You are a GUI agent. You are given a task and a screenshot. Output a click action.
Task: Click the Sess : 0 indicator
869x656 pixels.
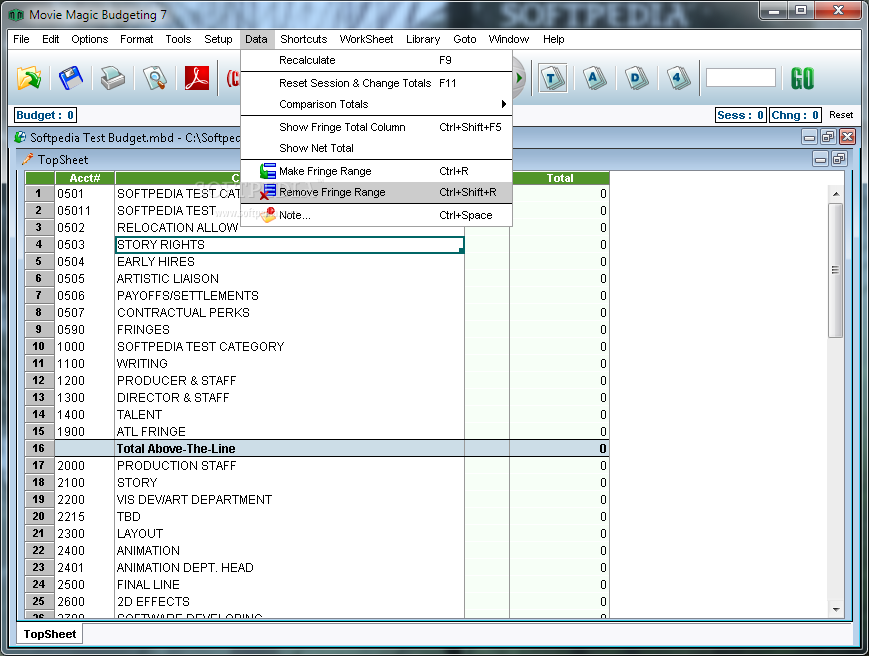tap(740, 115)
